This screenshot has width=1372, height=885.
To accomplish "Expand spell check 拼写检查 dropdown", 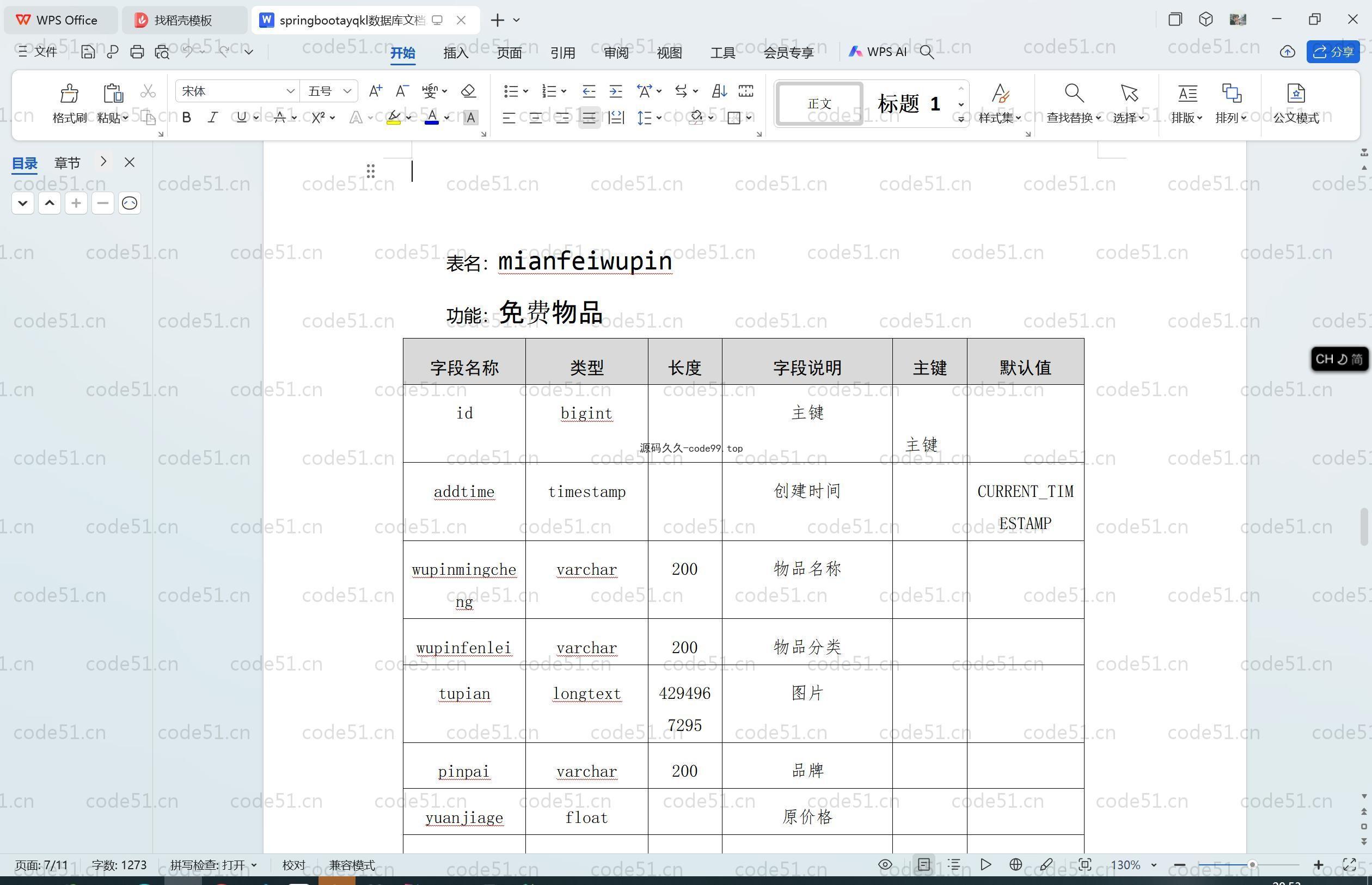I will coord(254,864).
